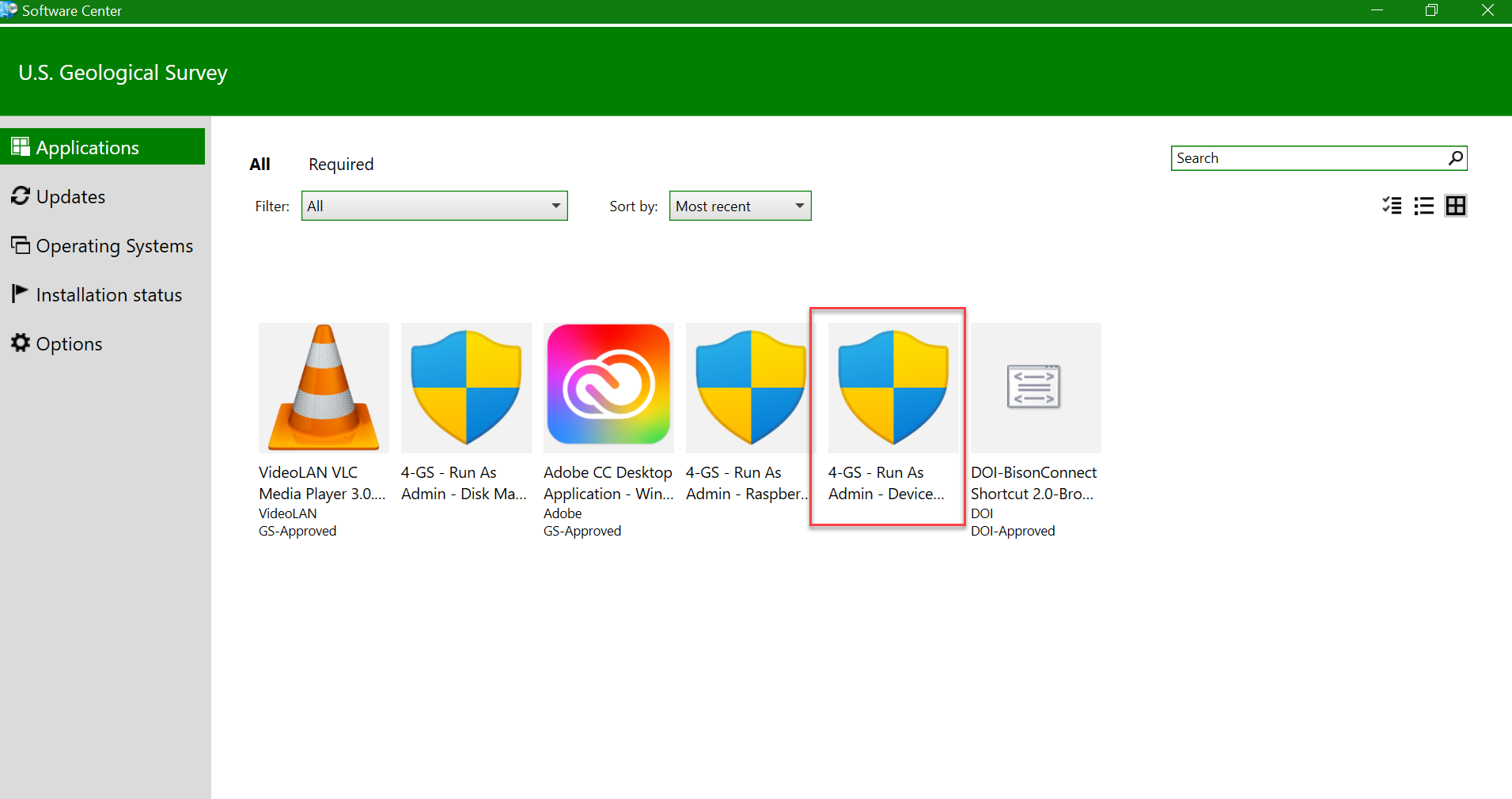Open the VideoLAN VLC Media Player tile icon
This screenshot has width=1512, height=799.
pyautogui.click(x=324, y=388)
